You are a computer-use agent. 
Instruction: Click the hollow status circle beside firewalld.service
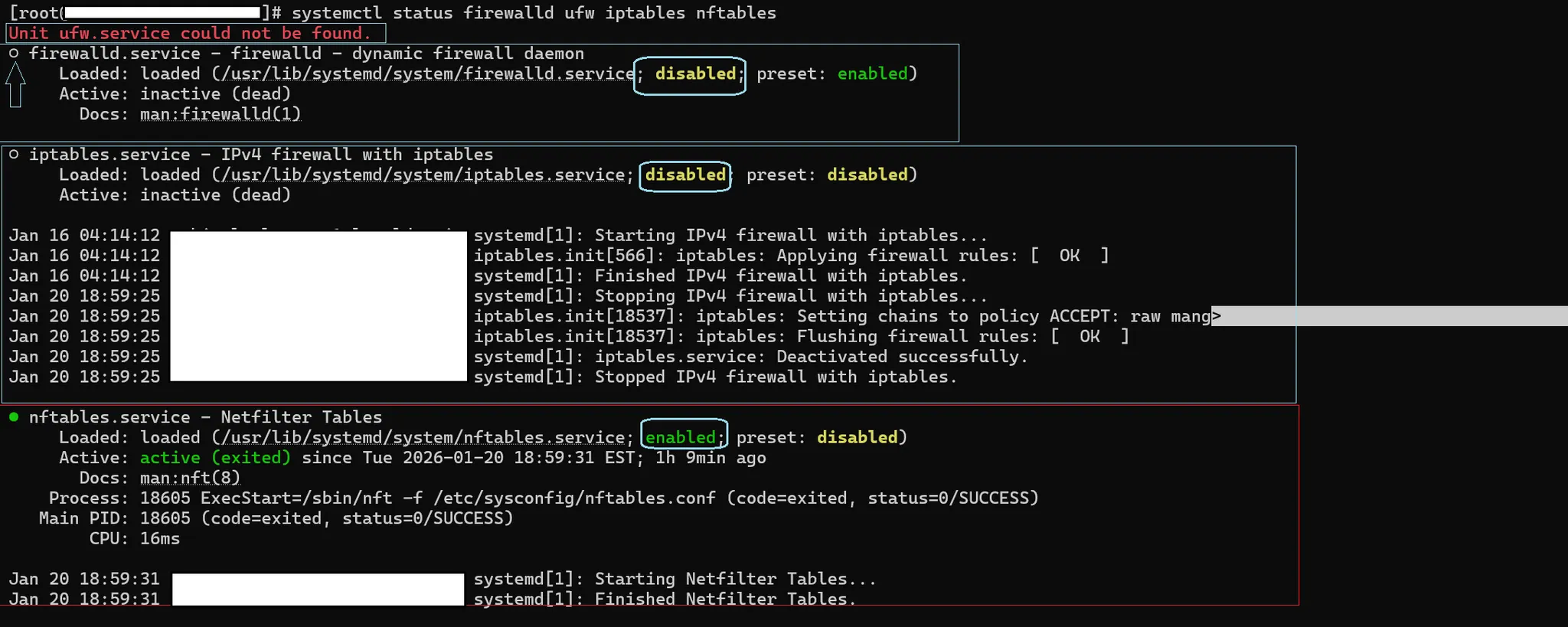click(14, 54)
